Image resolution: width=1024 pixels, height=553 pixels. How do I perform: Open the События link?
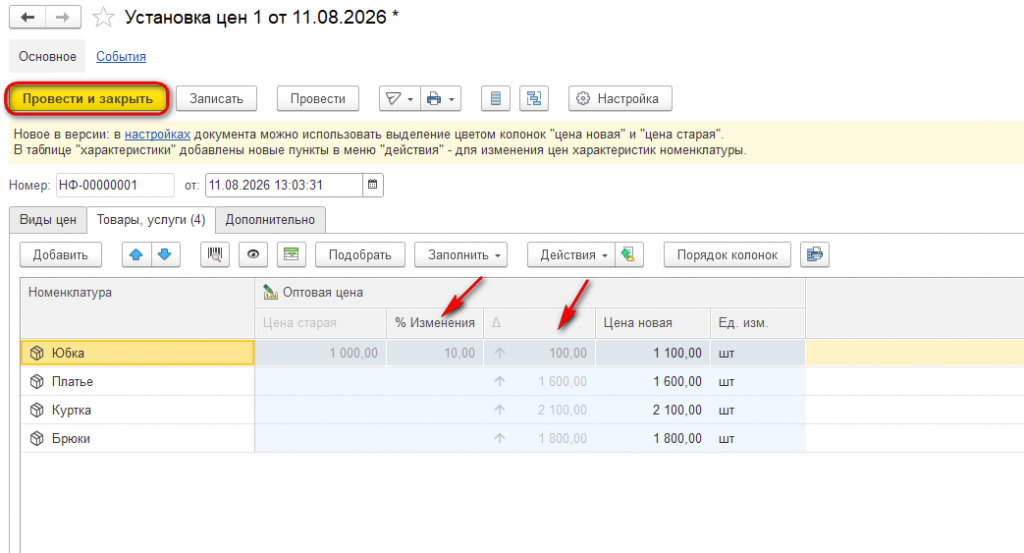coord(121,57)
